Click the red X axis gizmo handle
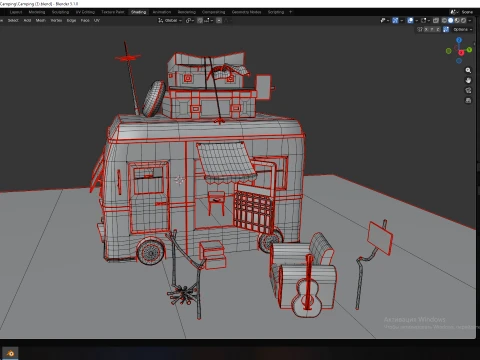480x360 pixels. (461, 53)
